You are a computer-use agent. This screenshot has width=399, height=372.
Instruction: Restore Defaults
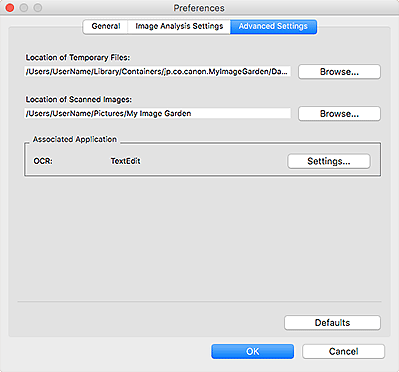(332, 323)
